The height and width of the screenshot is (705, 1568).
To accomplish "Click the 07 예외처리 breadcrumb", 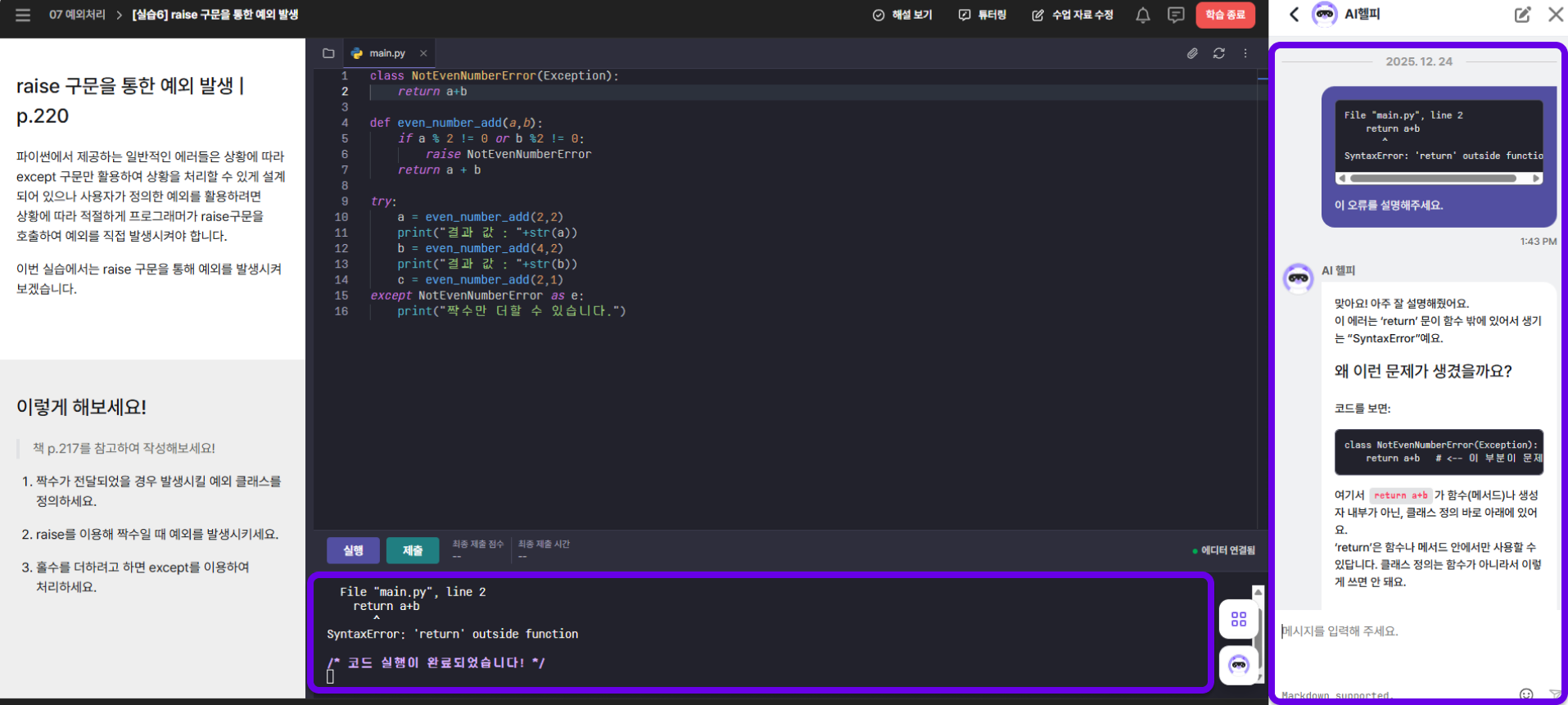I will [x=77, y=15].
